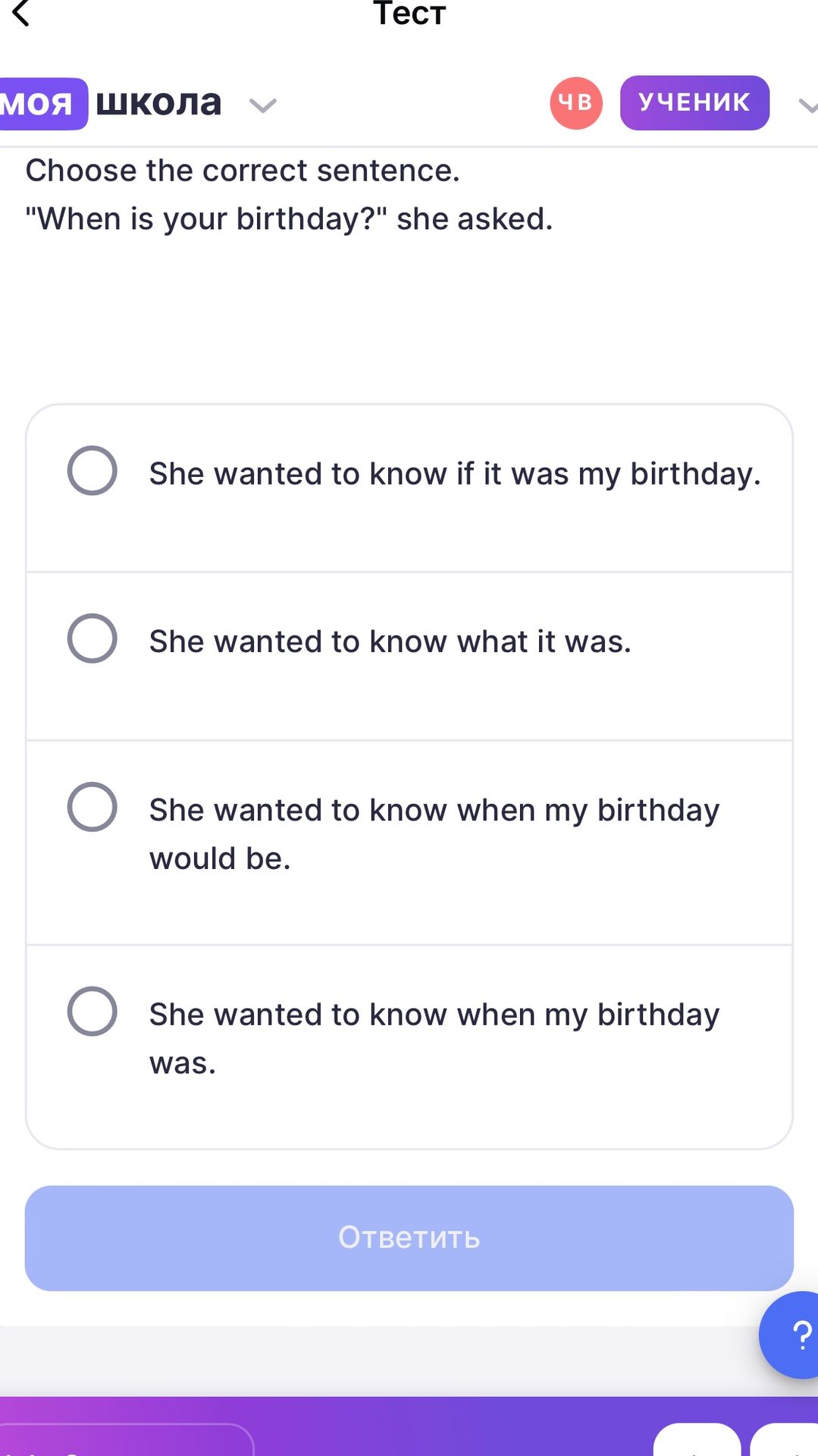818x1456 pixels.
Task: Click the Моя школа logo
Action: coord(111,102)
